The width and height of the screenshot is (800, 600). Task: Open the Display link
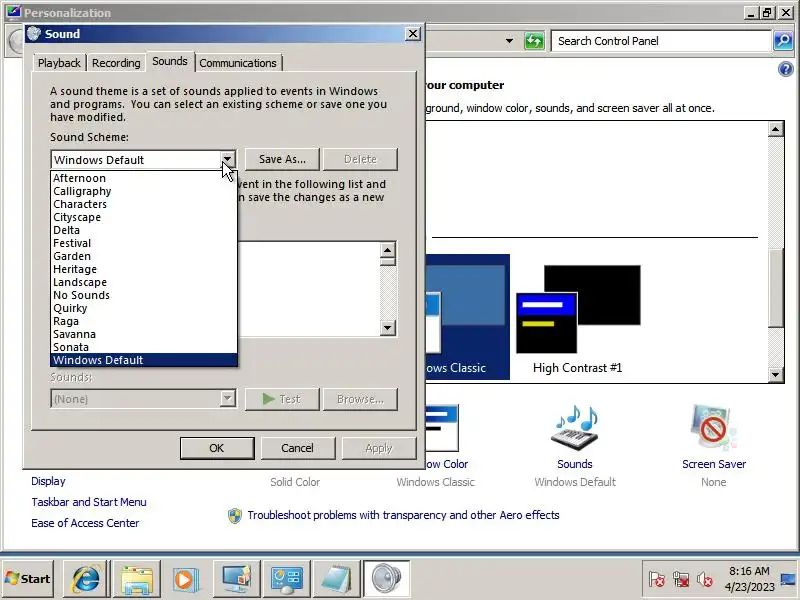click(48, 481)
